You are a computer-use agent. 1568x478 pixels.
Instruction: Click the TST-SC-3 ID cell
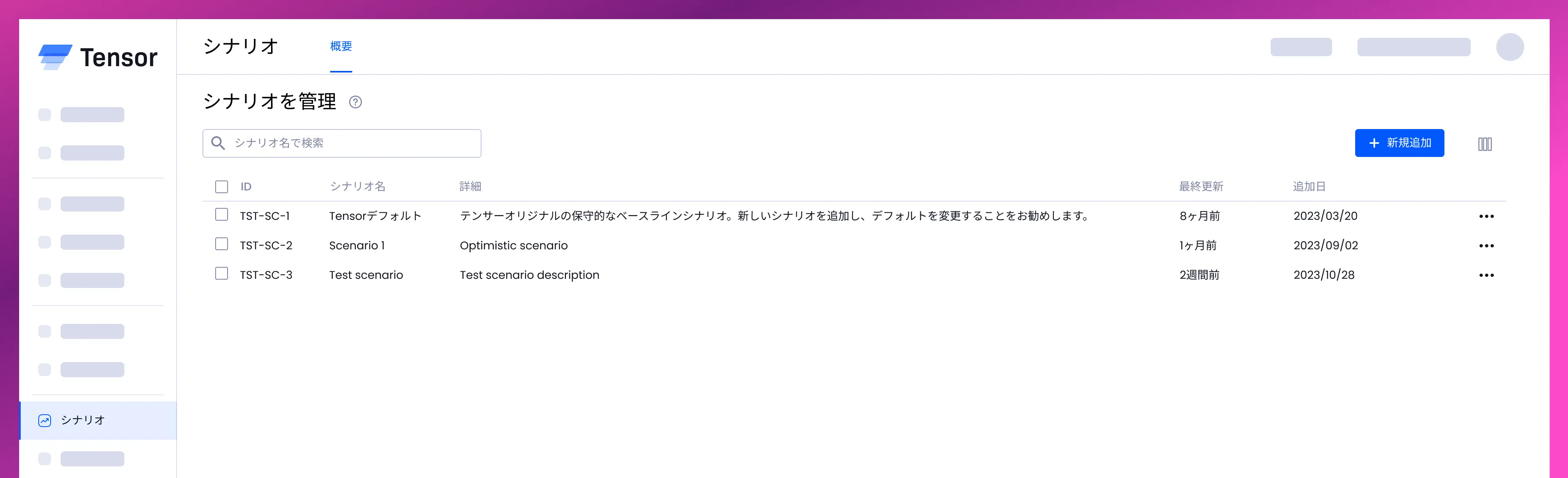[x=266, y=275]
